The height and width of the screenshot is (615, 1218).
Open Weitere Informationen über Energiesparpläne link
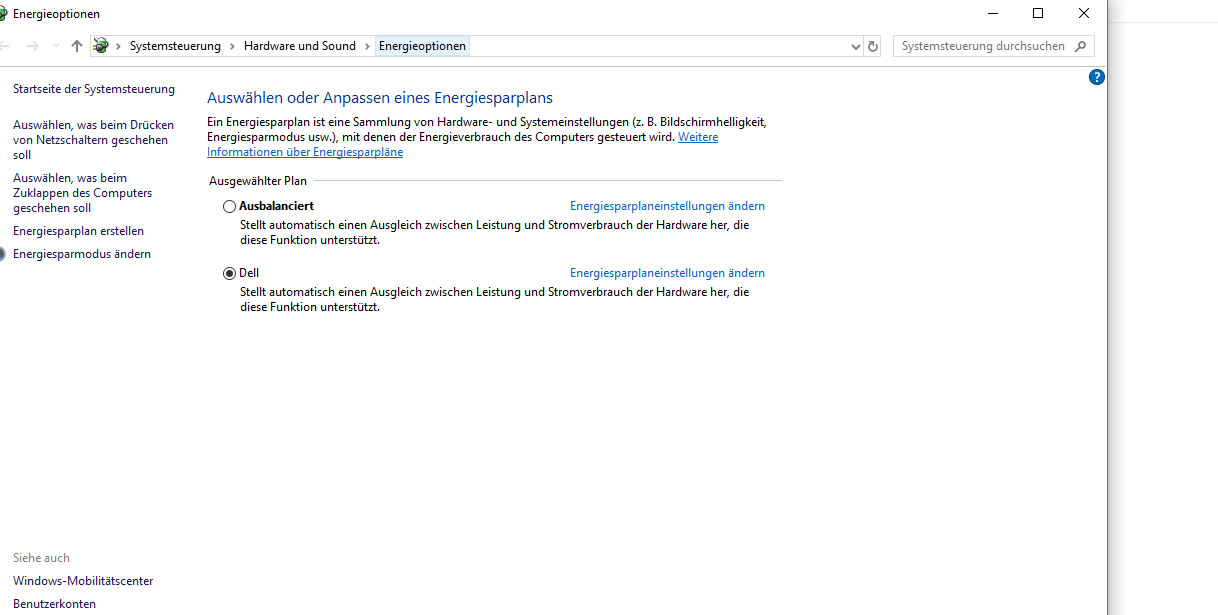pyautogui.click(x=462, y=144)
